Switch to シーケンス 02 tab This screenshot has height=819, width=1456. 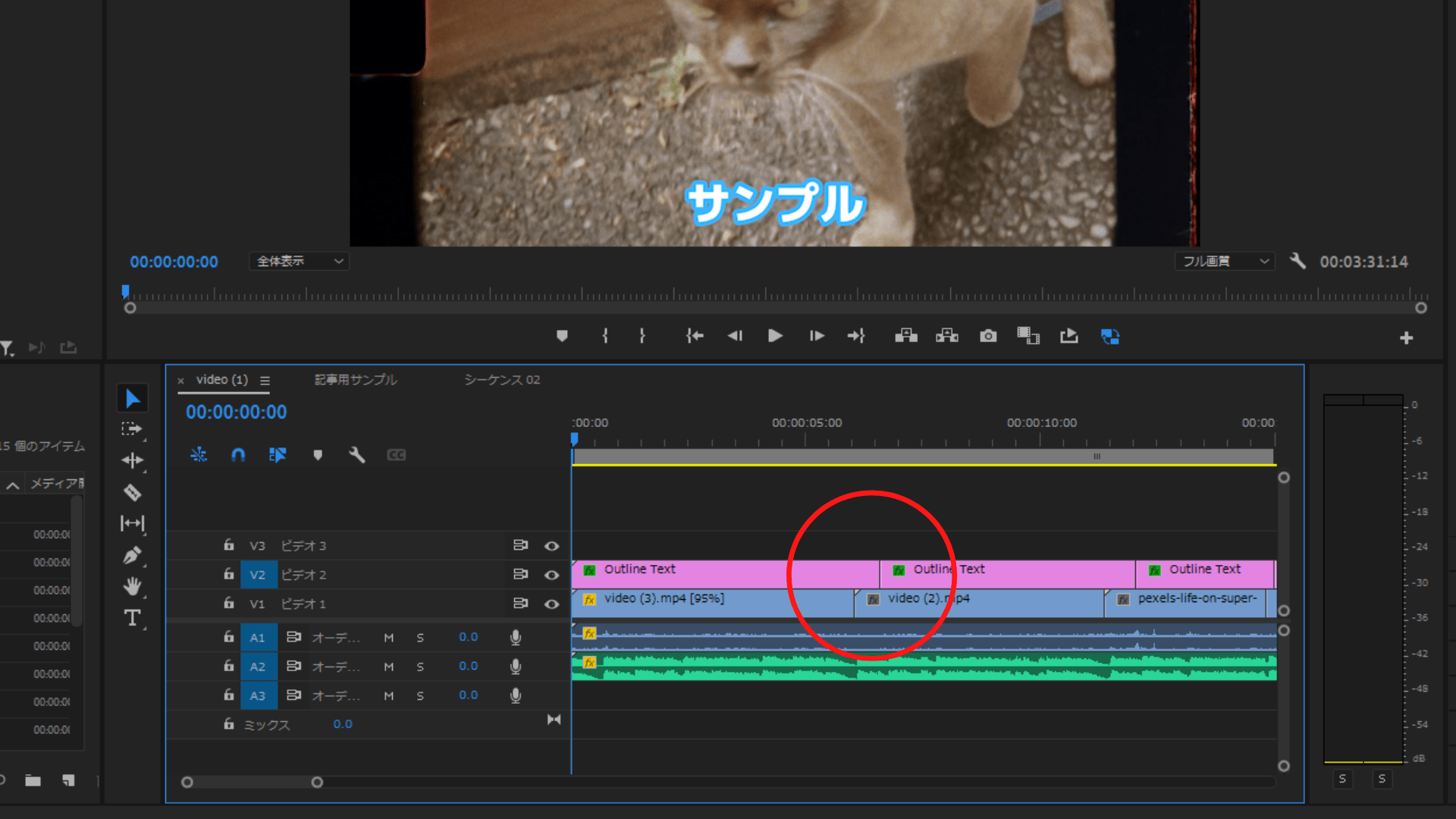502,380
